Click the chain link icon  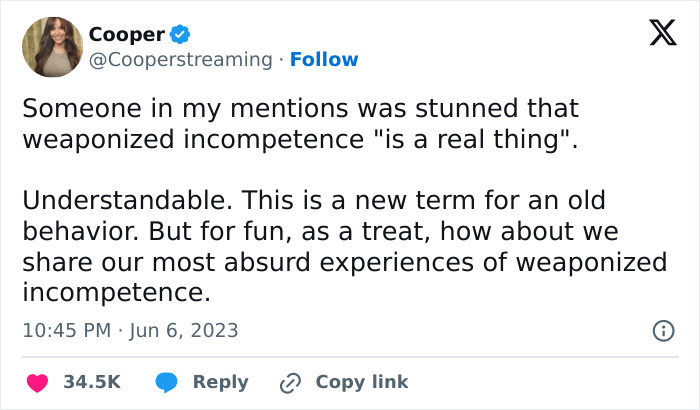click(291, 382)
